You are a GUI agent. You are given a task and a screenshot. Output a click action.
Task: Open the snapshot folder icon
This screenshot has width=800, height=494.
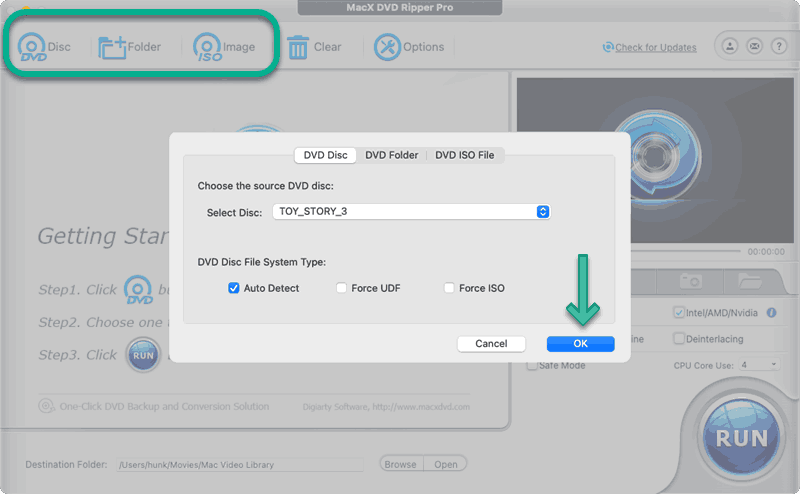click(749, 281)
